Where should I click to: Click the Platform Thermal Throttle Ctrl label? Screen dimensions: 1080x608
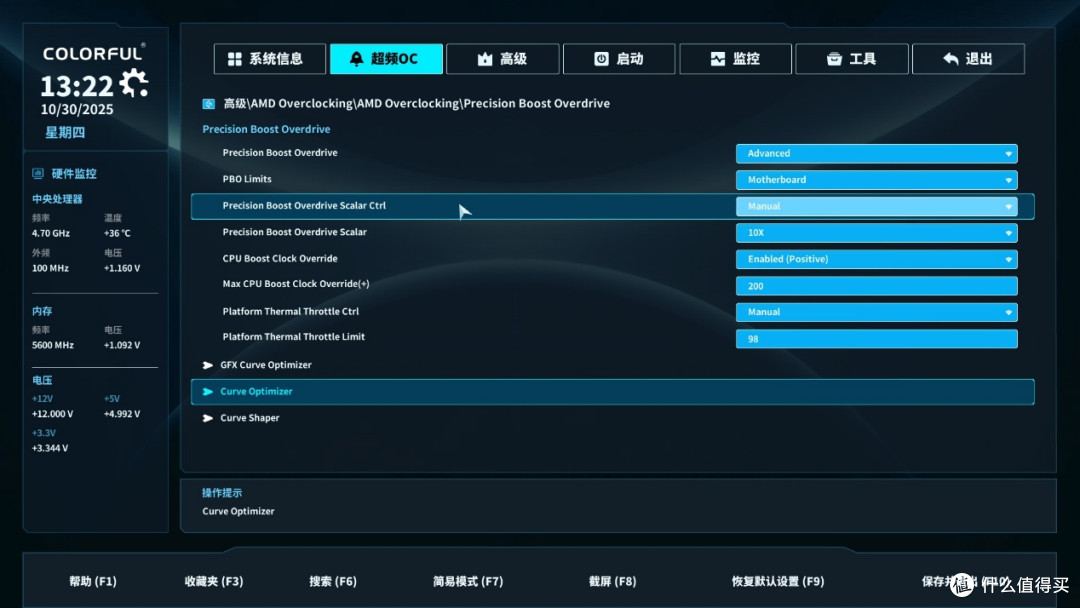291,311
